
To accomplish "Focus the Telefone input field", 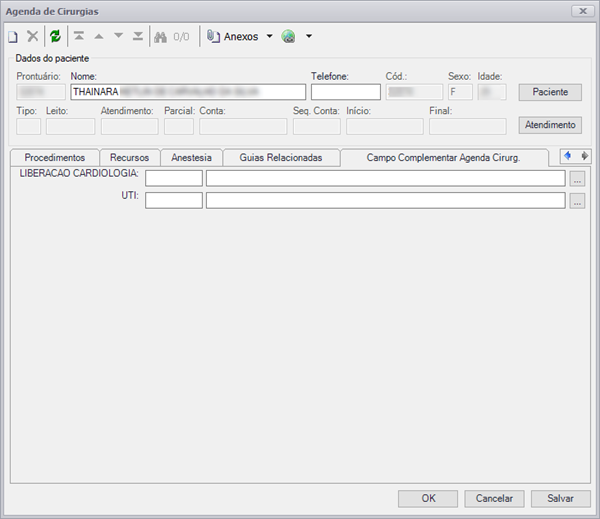I will click(x=346, y=92).
